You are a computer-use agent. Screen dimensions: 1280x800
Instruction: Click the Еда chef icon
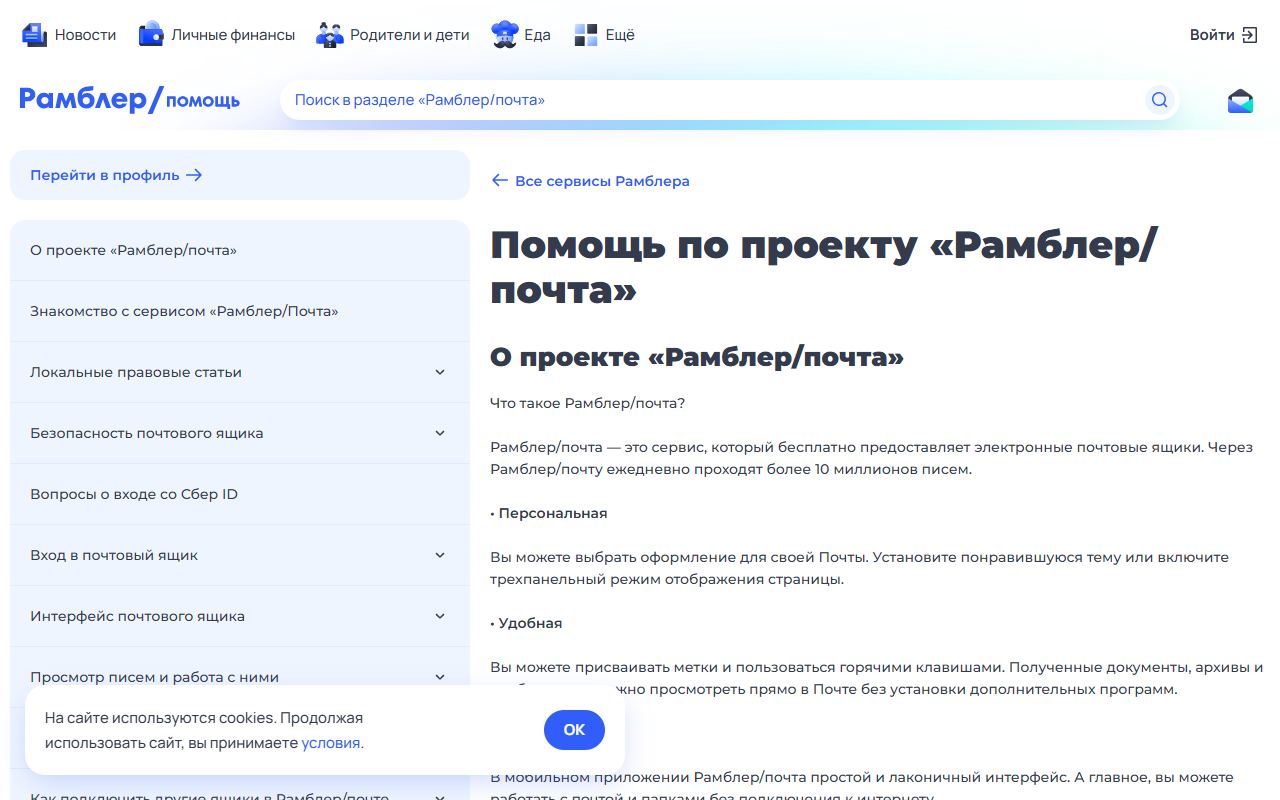tap(505, 35)
